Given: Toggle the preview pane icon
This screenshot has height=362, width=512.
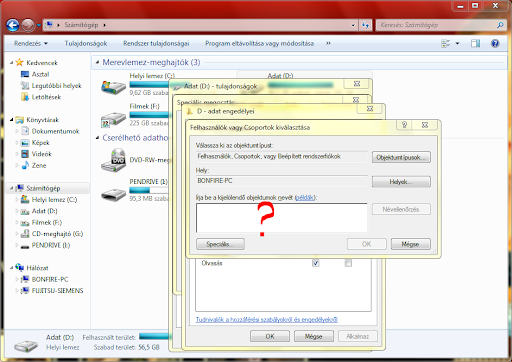Looking at the screenshot, I should click(476, 43).
